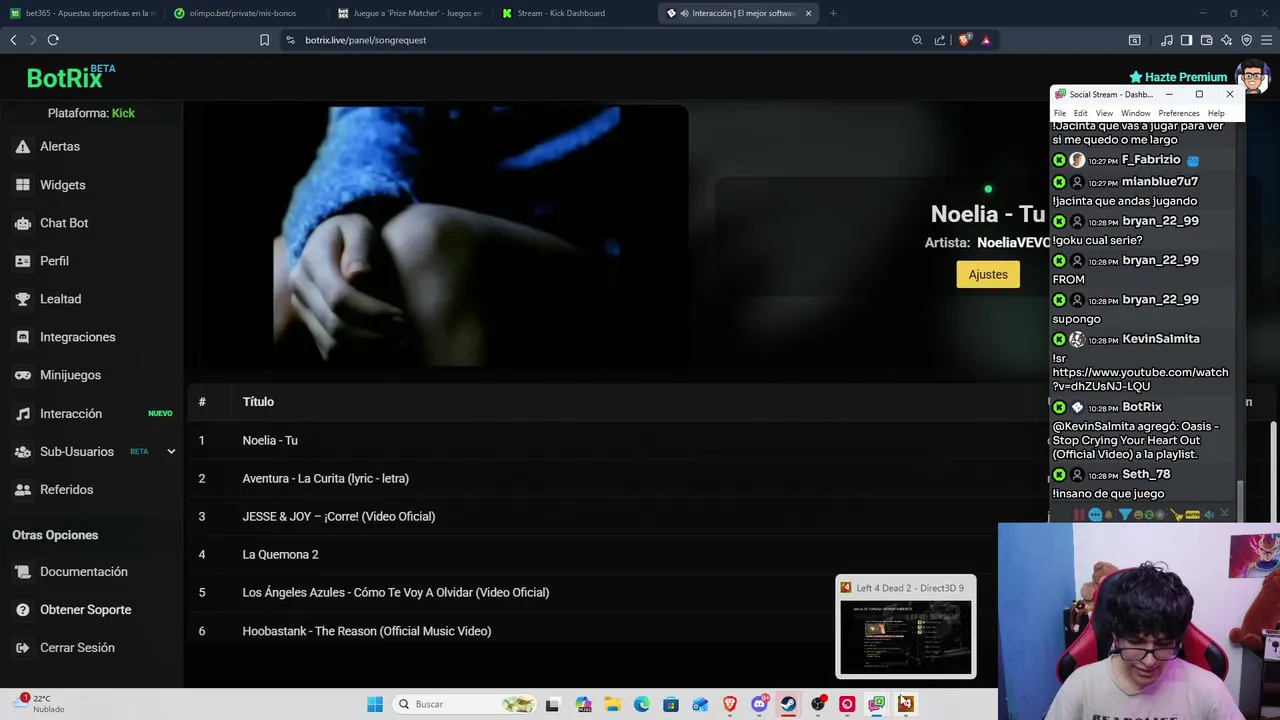Switch to the Prize Matcher tab
The height and width of the screenshot is (720, 1280).
[408, 13]
